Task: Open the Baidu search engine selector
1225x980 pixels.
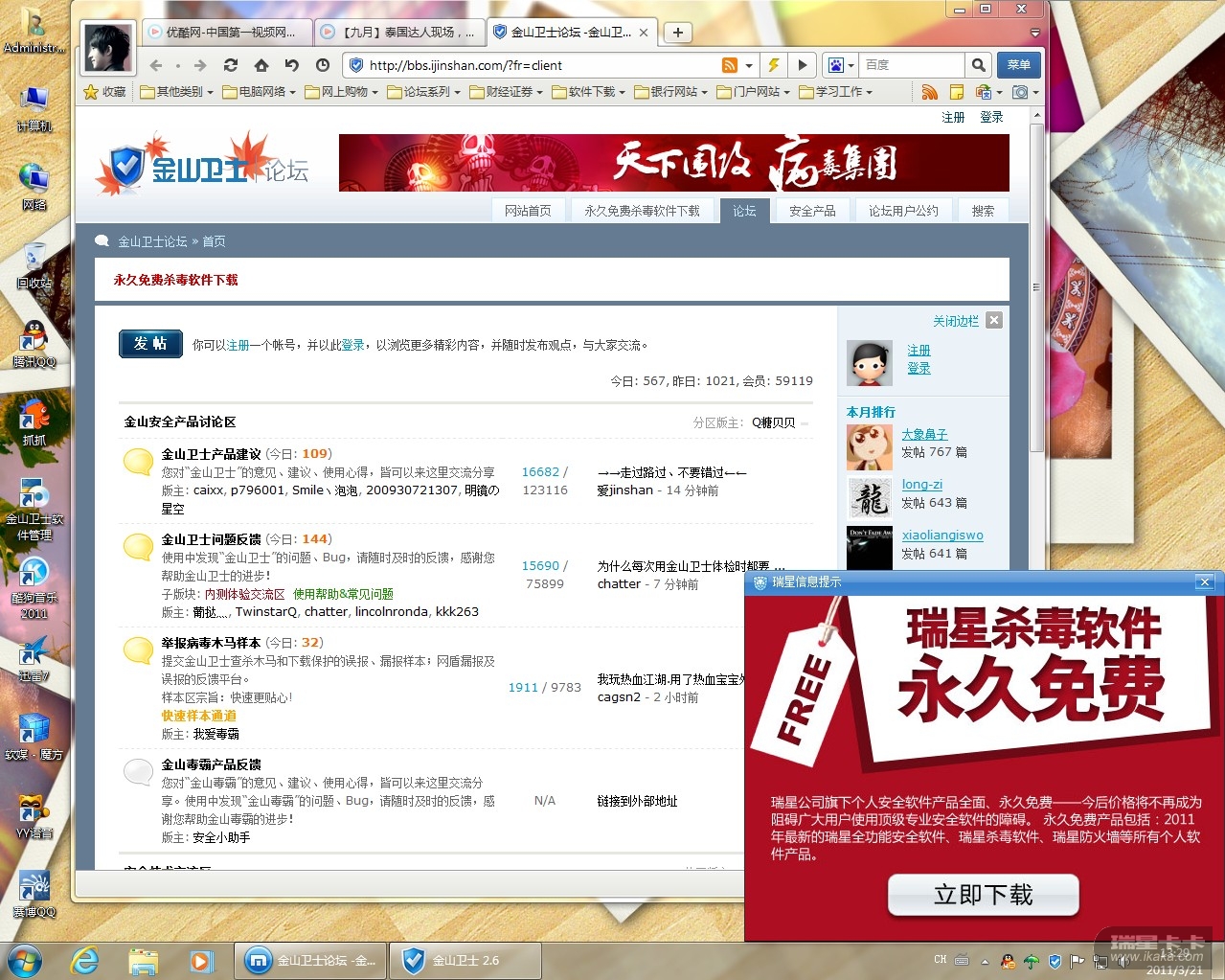Action: [841, 65]
